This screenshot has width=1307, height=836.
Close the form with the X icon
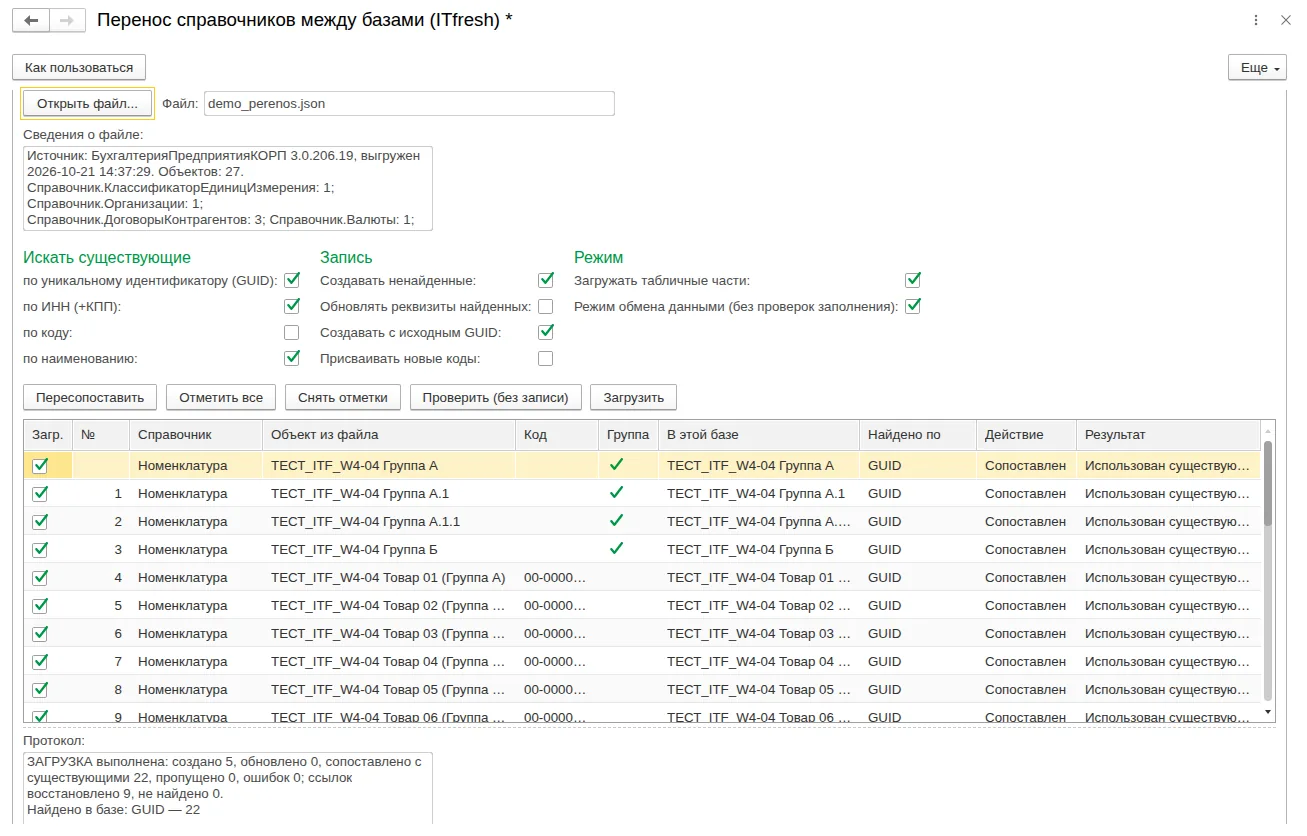tap(1286, 20)
